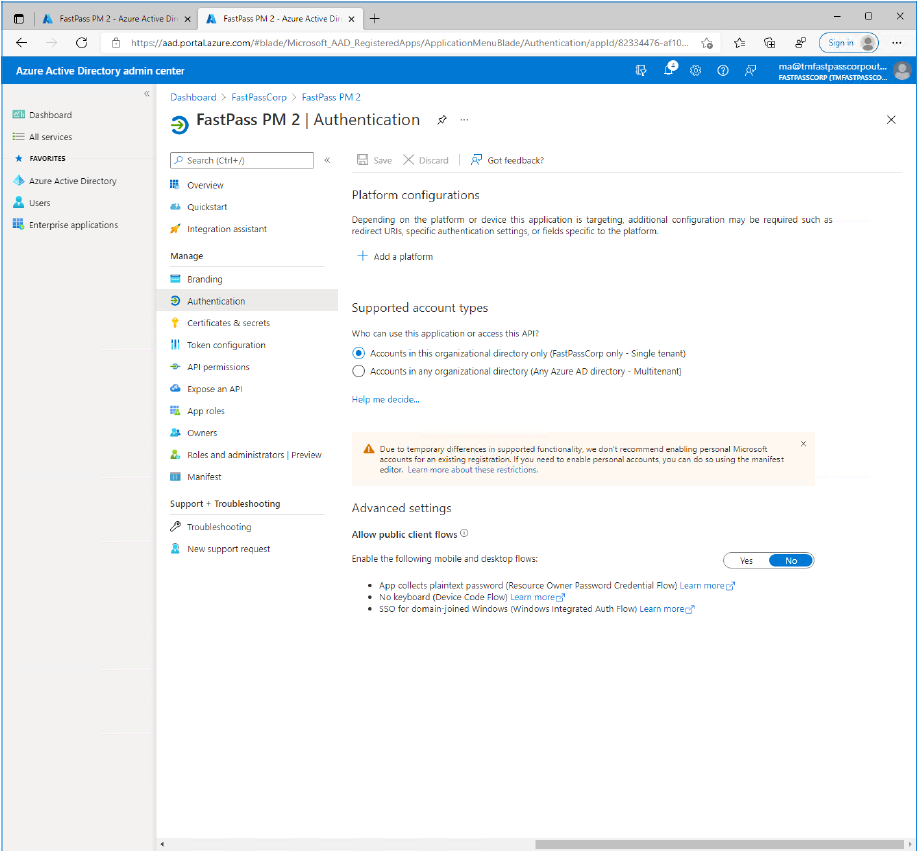
Task: Open the portal settings gear icon
Action: [696, 70]
